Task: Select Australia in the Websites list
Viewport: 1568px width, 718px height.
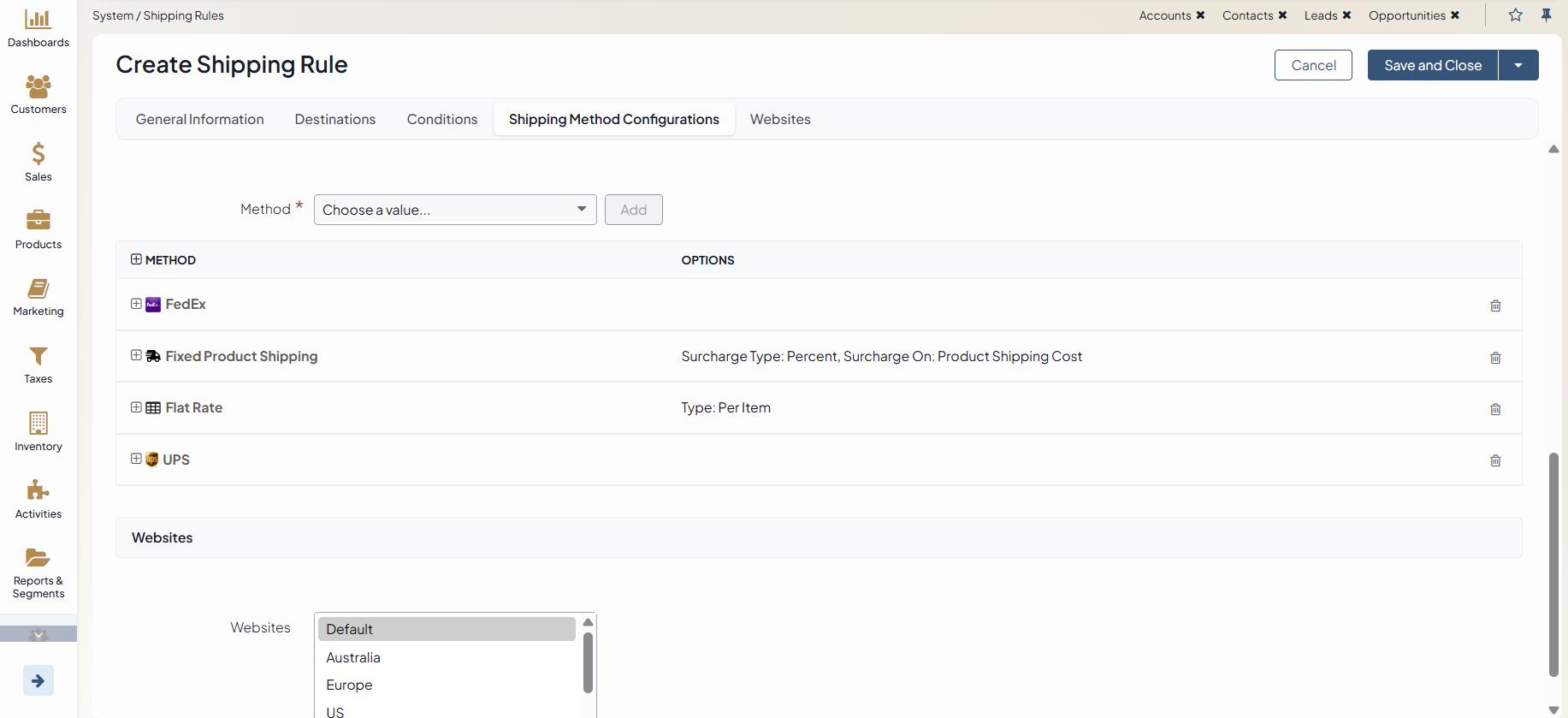Action: 353,657
